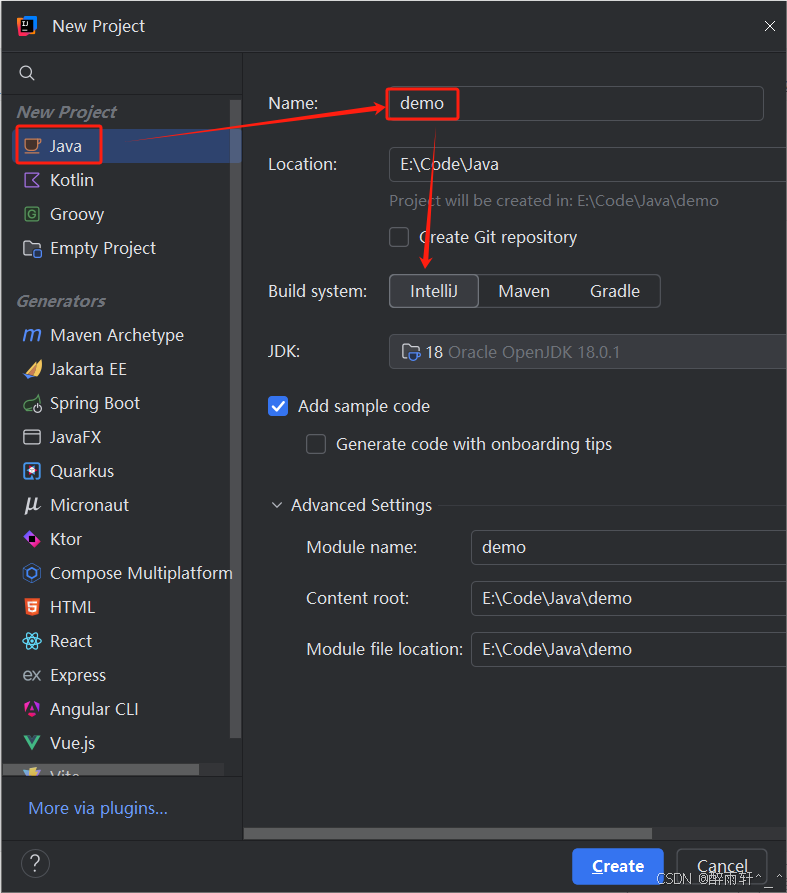Viewport: 787px width, 893px height.
Task: Select Java in the New Project list
Action: tap(126, 146)
